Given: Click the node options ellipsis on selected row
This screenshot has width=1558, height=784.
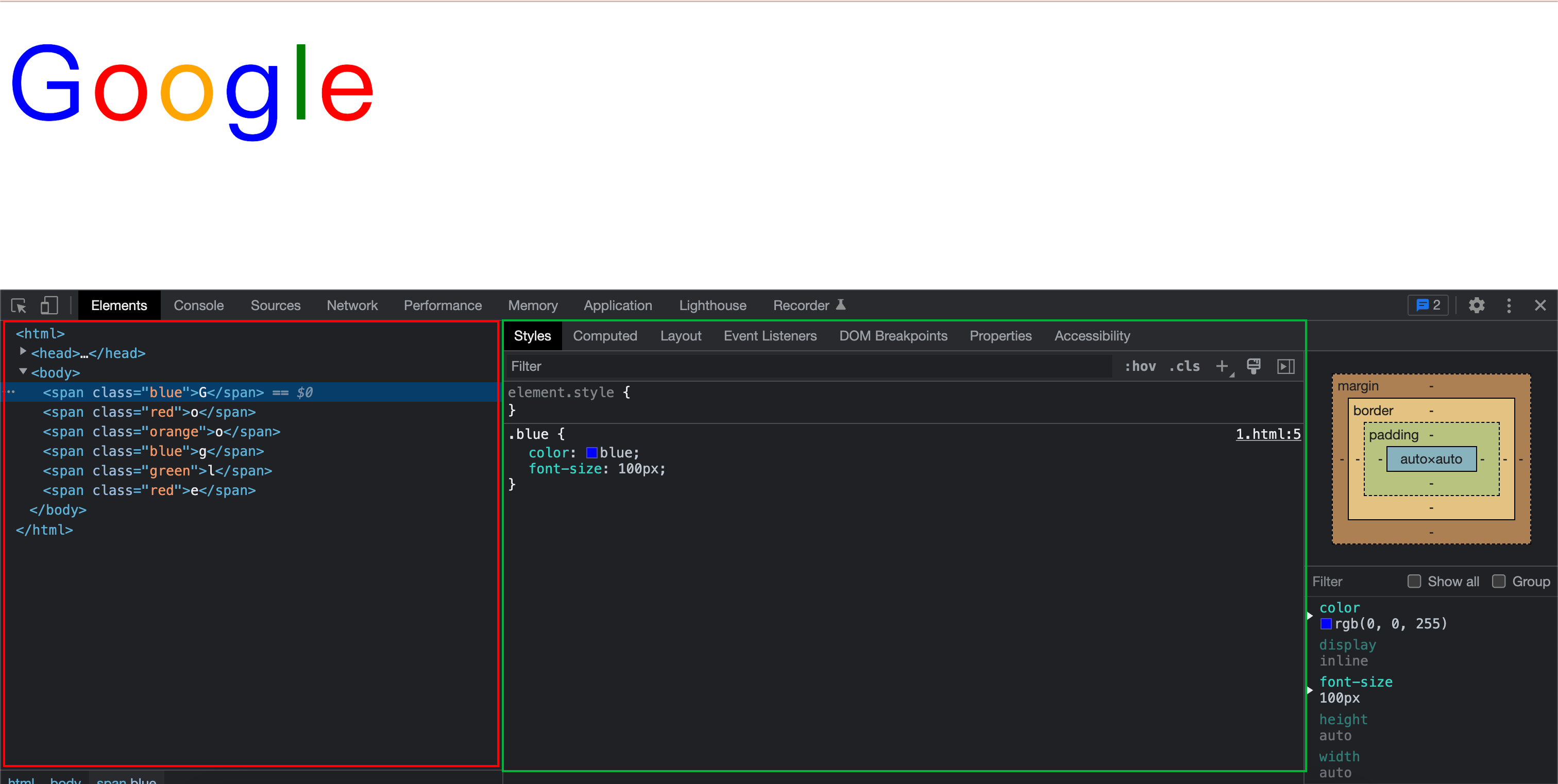Looking at the screenshot, I should 10,391.
